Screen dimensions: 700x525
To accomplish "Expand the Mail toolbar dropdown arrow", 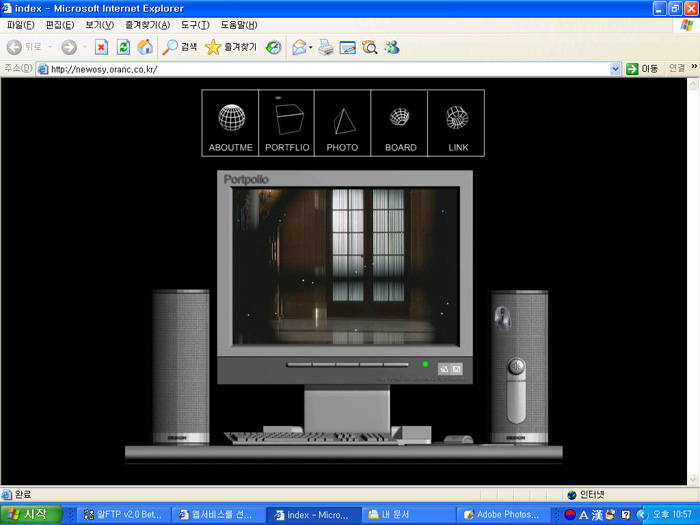I will pos(311,47).
